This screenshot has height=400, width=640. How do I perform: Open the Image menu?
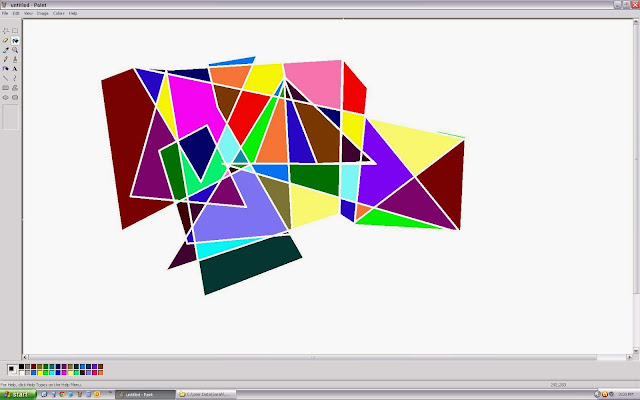click(42, 13)
